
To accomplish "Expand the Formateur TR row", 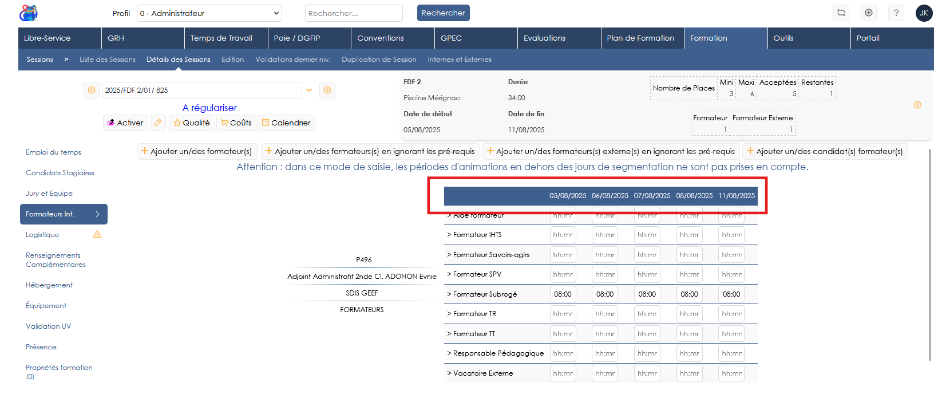I will click(472, 314).
